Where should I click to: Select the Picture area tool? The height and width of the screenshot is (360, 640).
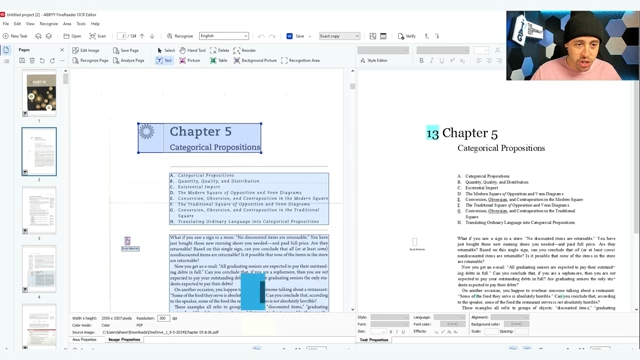coord(189,60)
